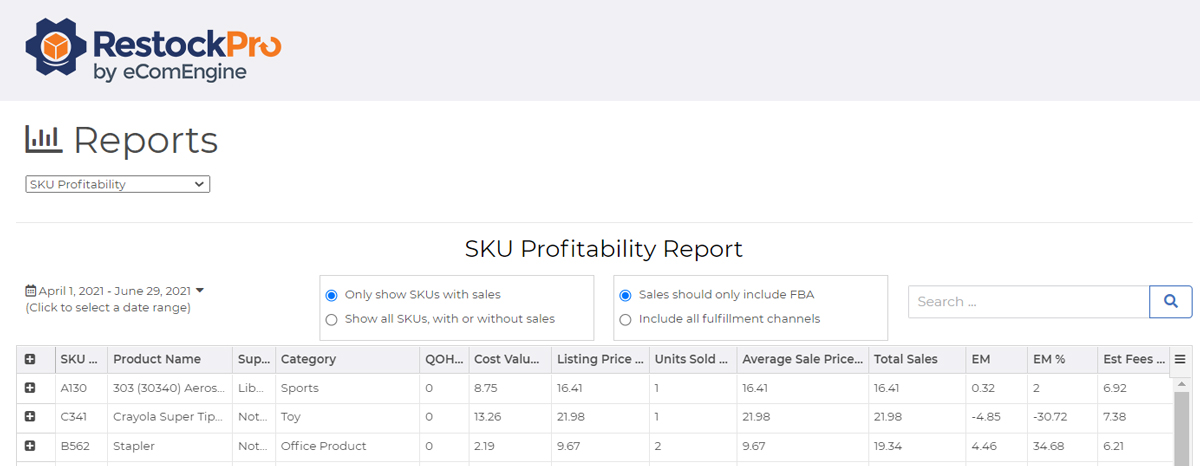The height and width of the screenshot is (466, 1200).
Task: Click the Search text field
Action: click(1028, 301)
